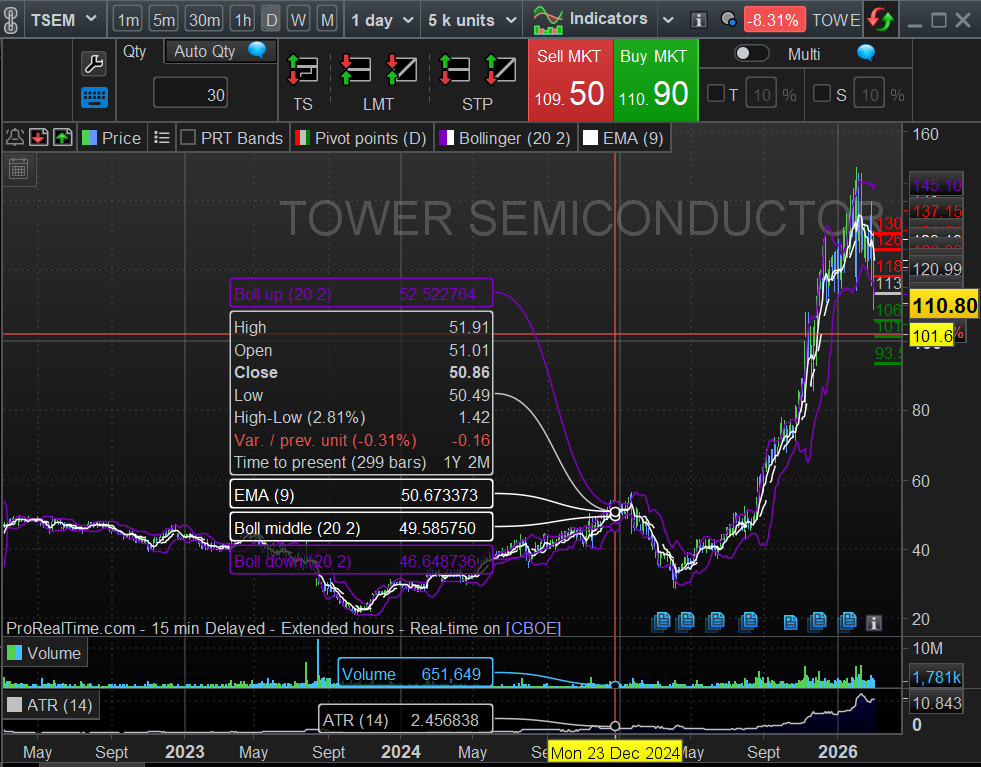Click the chain link icon beside TSEM

coord(11,19)
